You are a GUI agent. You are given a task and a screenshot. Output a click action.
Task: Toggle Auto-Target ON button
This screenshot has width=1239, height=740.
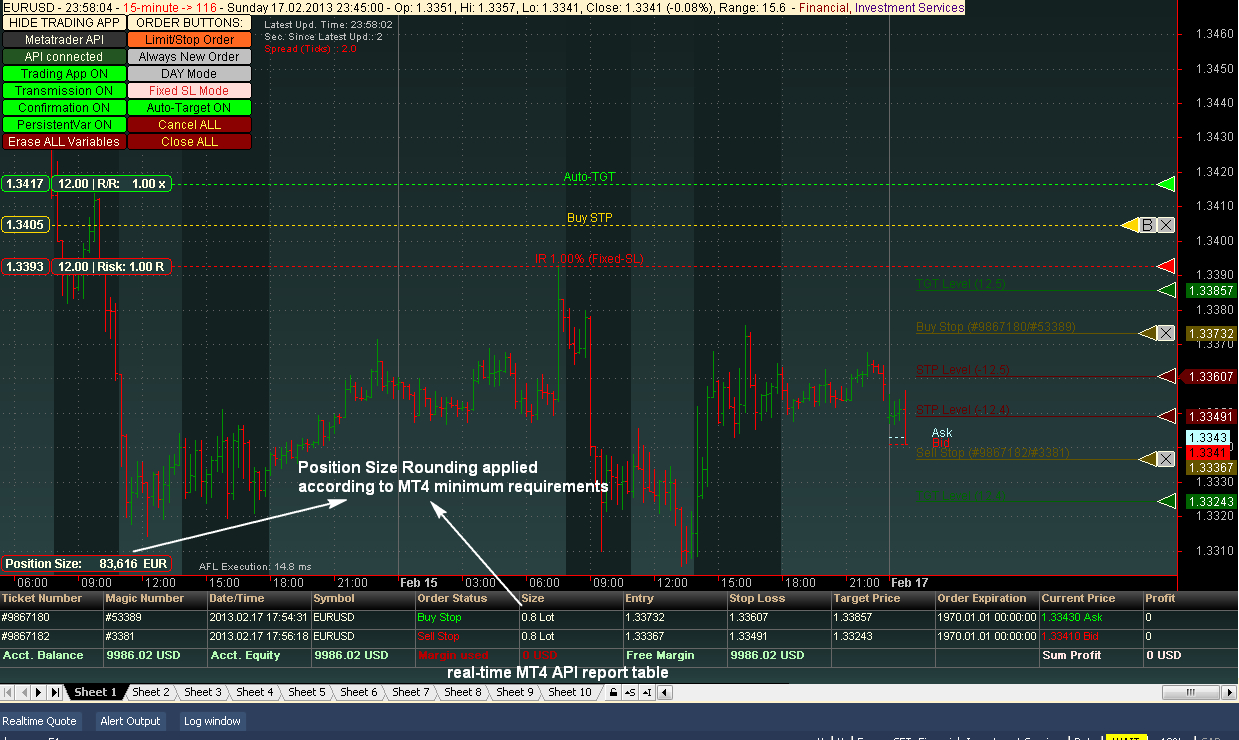click(x=189, y=108)
